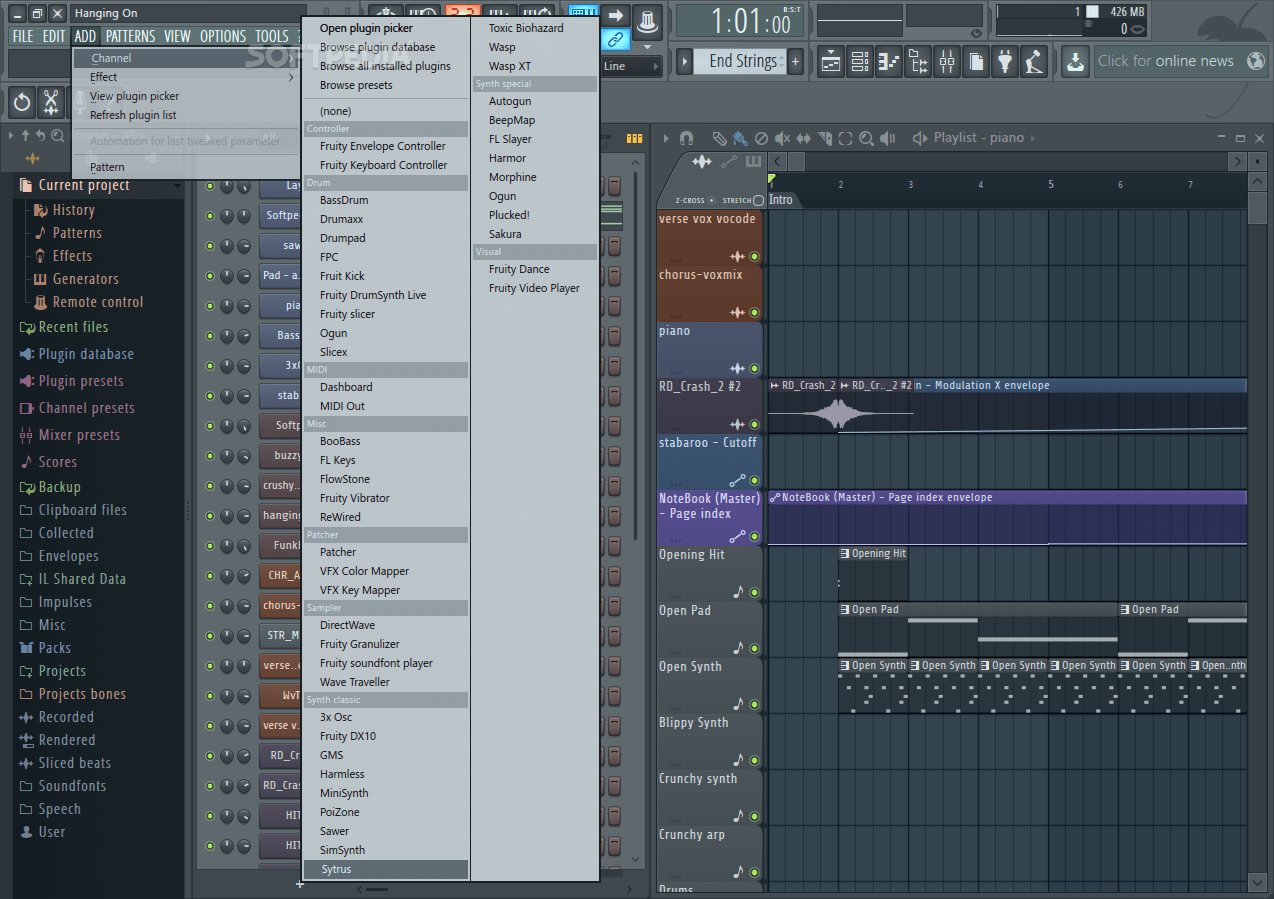
Task: Open the pattern menu arrow left of End Strings
Action: [x=685, y=62]
